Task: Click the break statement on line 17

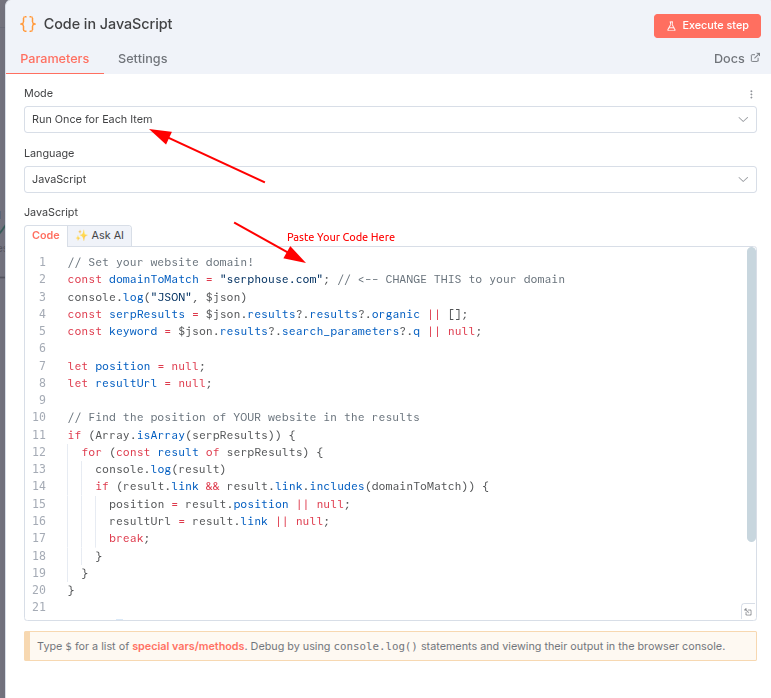Action: coord(128,538)
